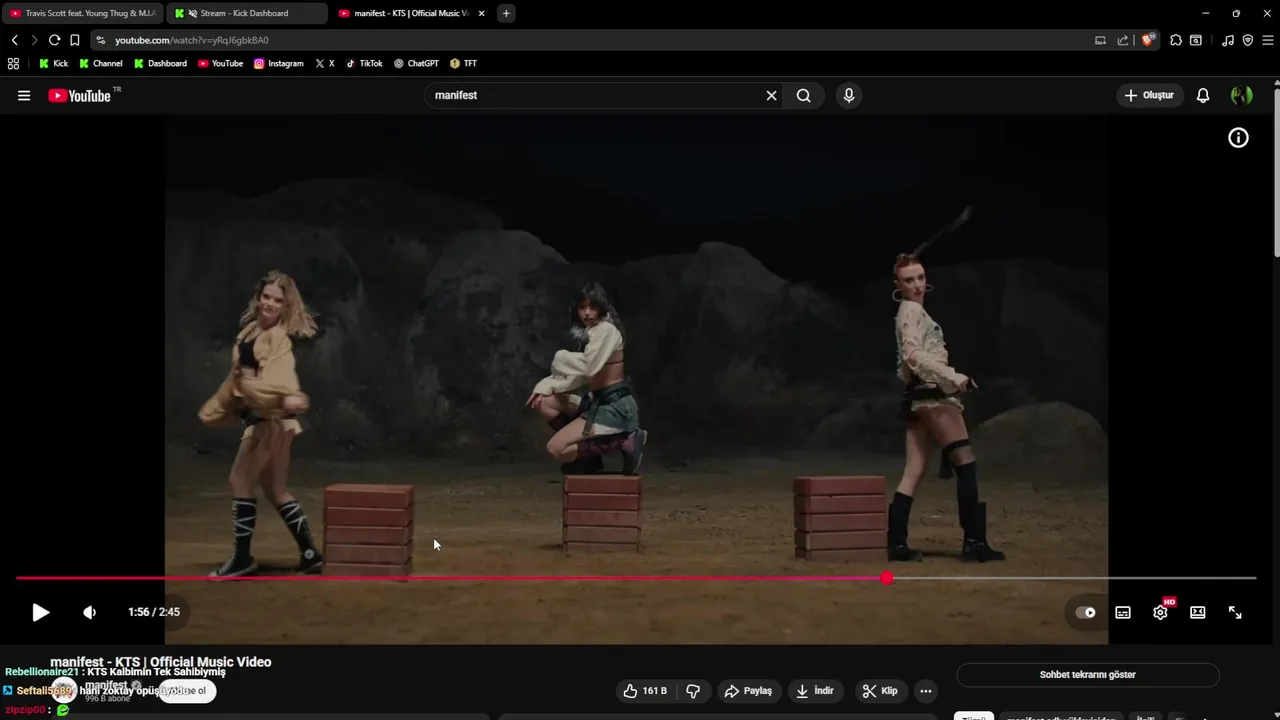The height and width of the screenshot is (720, 1280).
Task: Share the video via Paylaş
Action: pyautogui.click(x=748, y=691)
